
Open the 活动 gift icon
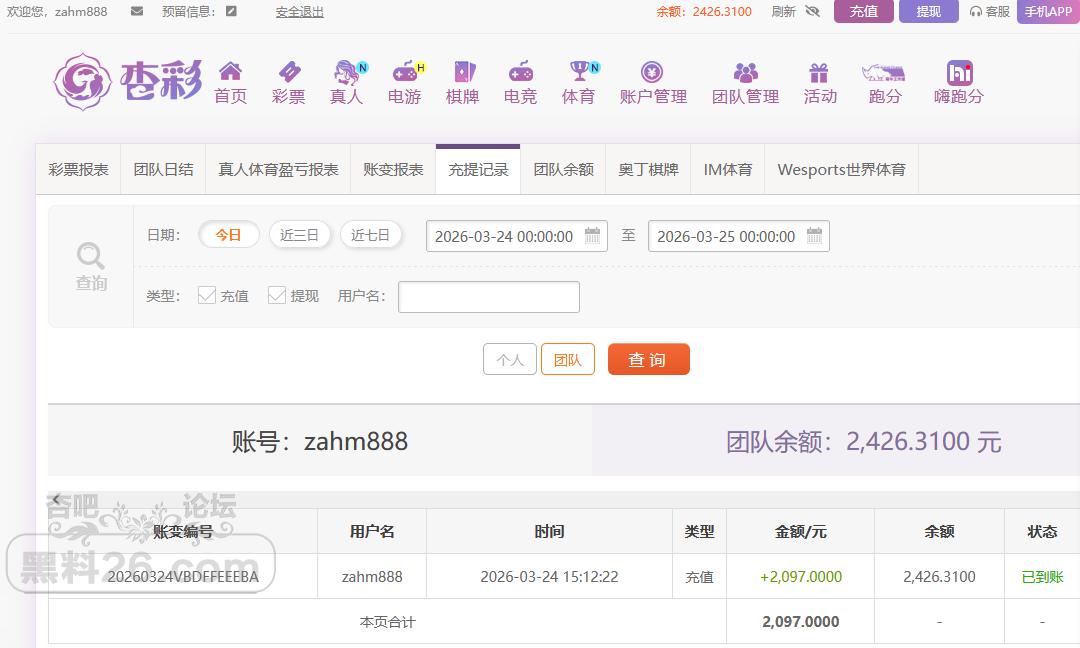819,72
